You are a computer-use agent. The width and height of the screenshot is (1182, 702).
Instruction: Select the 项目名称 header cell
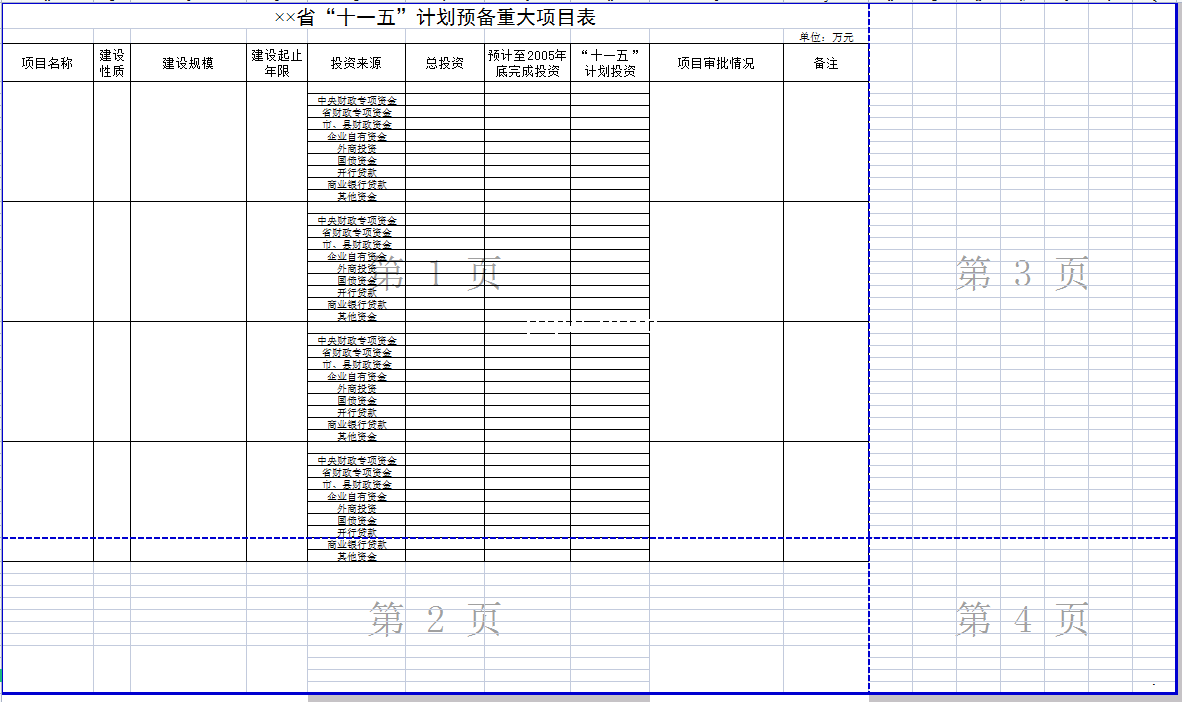click(x=47, y=63)
